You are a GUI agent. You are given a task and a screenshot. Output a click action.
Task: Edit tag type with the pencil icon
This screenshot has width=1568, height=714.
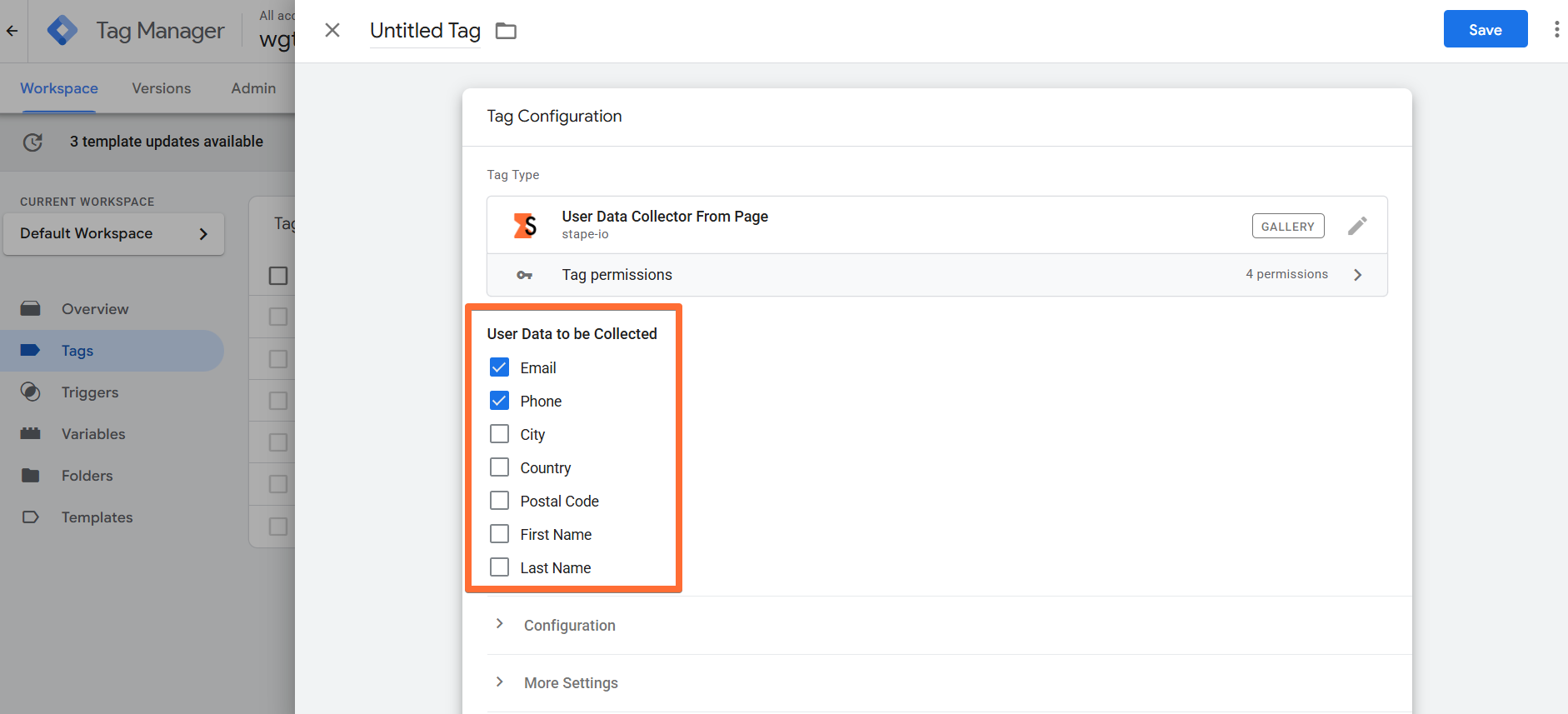coord(1357,226)
